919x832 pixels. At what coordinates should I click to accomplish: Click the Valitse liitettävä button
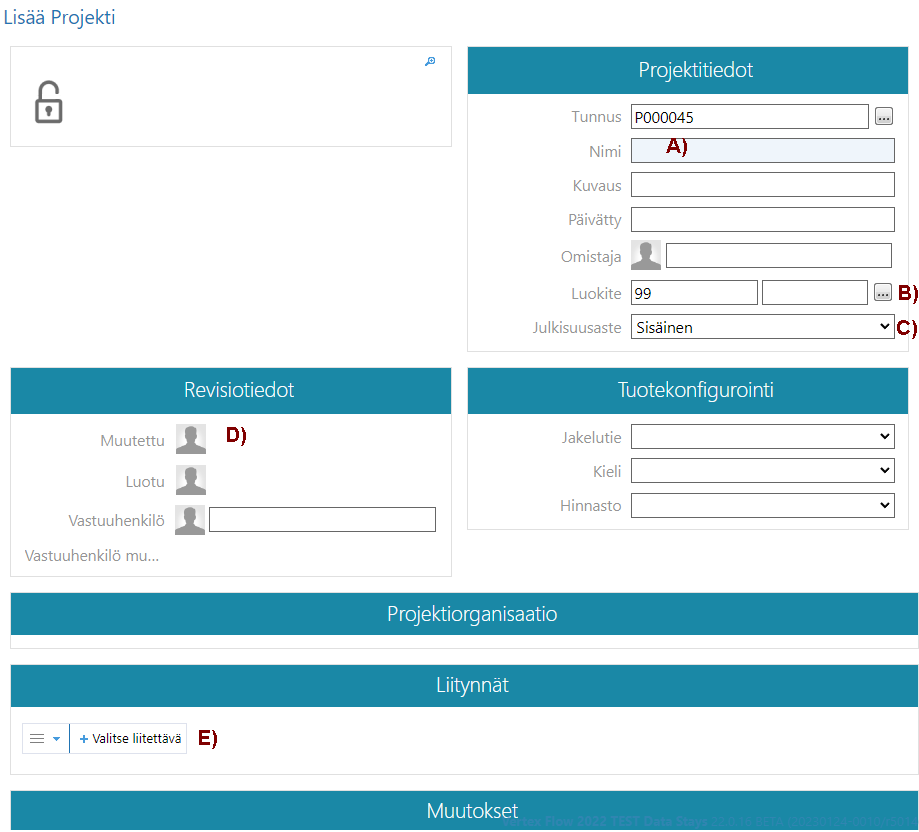129,739
